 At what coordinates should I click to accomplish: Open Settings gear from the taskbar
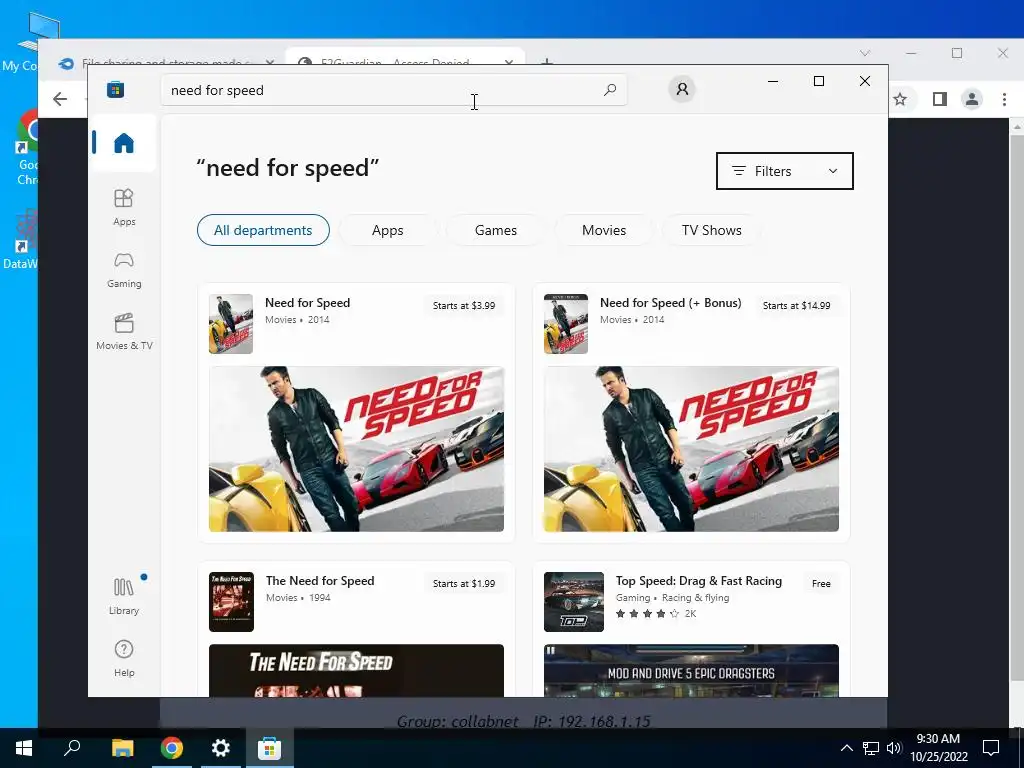(221, 748)
